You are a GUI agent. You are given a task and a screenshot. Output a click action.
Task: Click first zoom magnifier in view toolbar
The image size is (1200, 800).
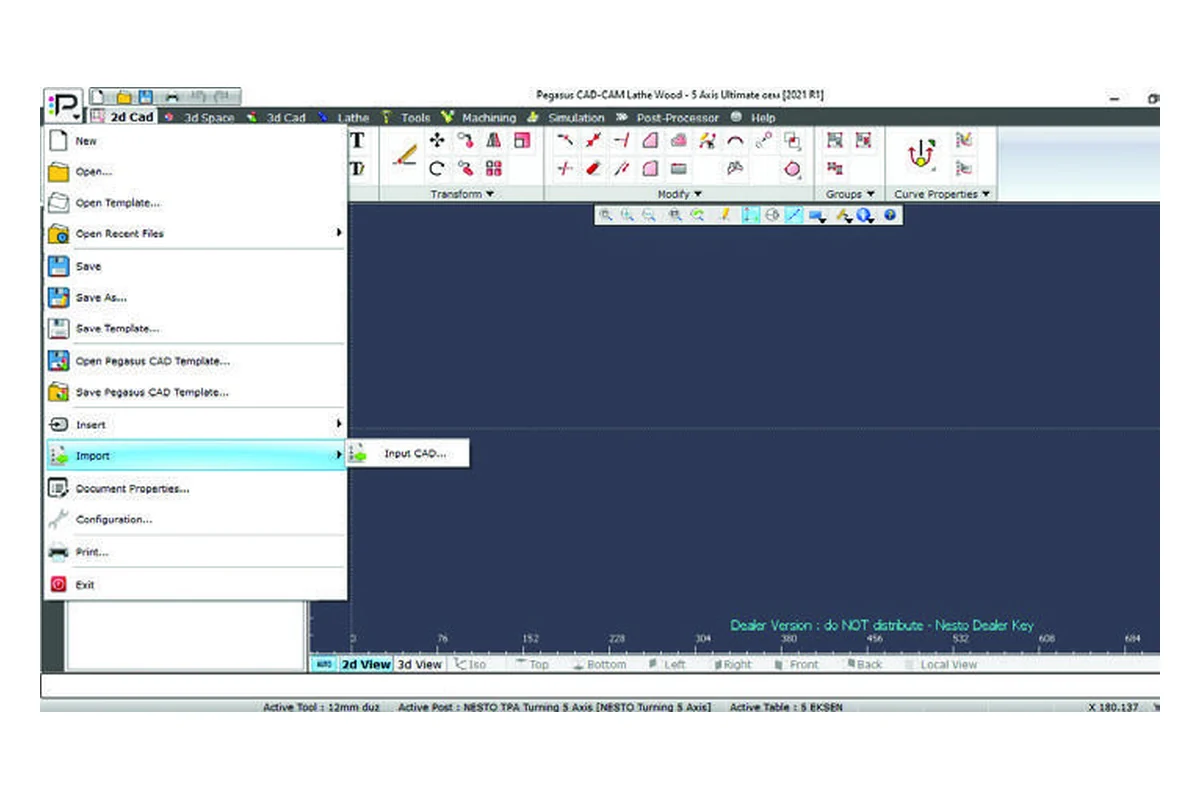[x=606, y=214]
